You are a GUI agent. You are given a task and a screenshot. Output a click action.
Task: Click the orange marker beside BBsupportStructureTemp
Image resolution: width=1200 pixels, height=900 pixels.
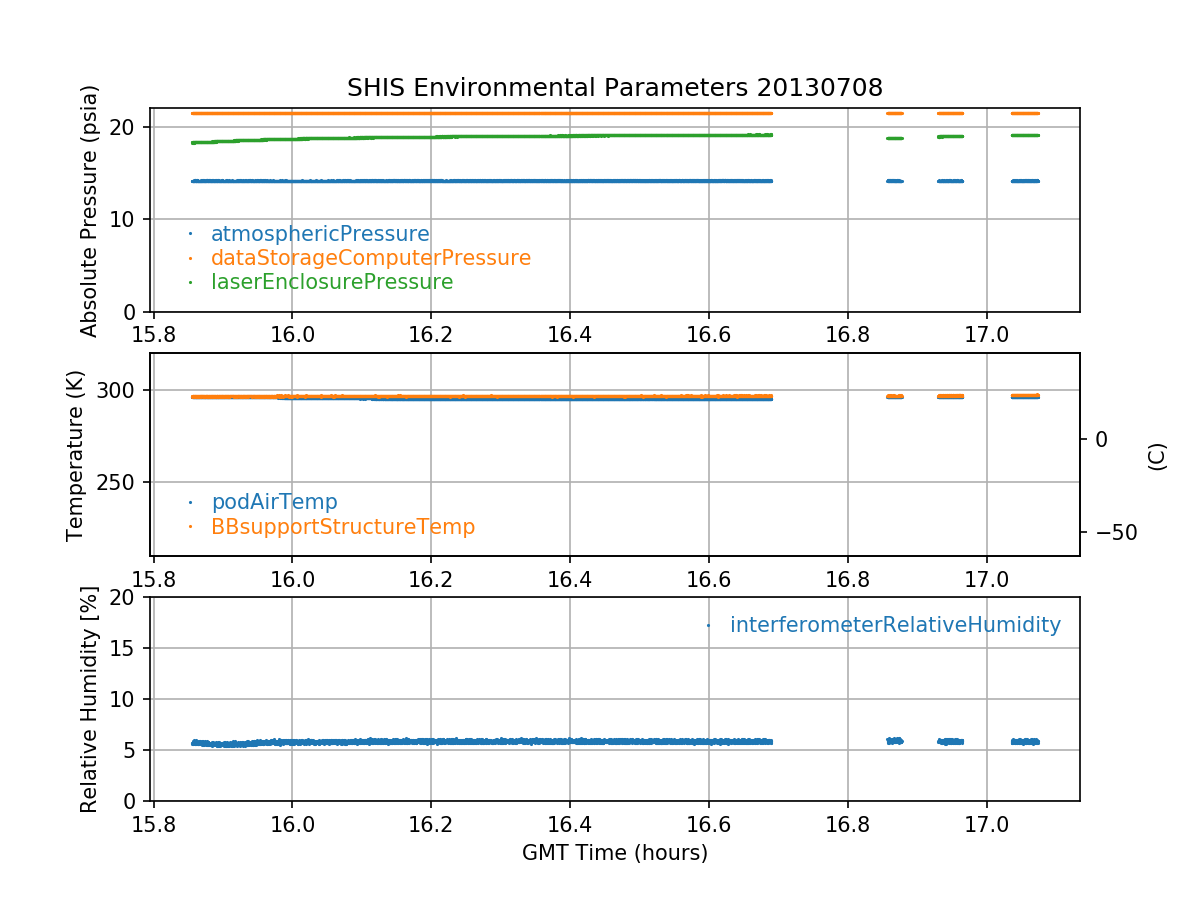pyautogui.click(x=190, y=526)
